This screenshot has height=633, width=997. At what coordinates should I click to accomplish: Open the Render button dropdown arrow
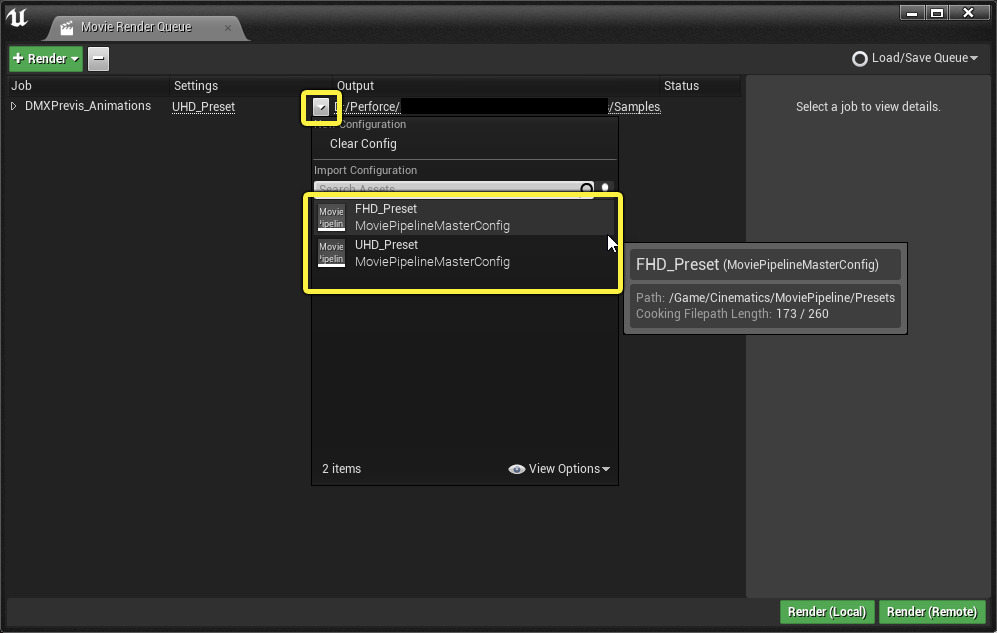pos(74,58)
